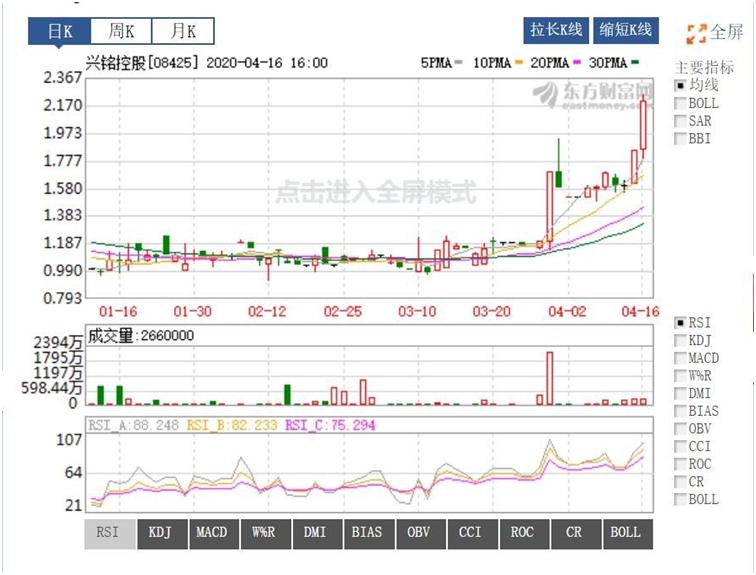Switch to the 日K daily chart tab
756x575 pixels.
point(59,32)
